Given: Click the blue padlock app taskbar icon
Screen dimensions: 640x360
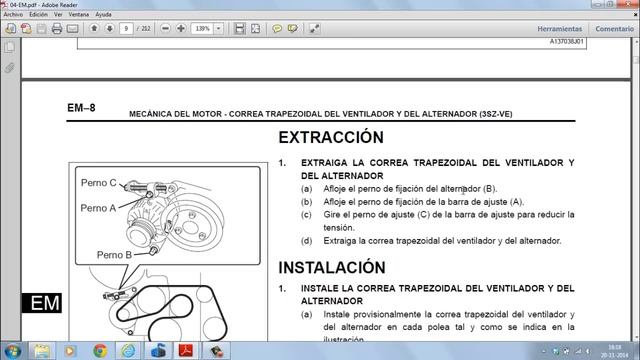Looking at the screenshot, I should [158, 351].
